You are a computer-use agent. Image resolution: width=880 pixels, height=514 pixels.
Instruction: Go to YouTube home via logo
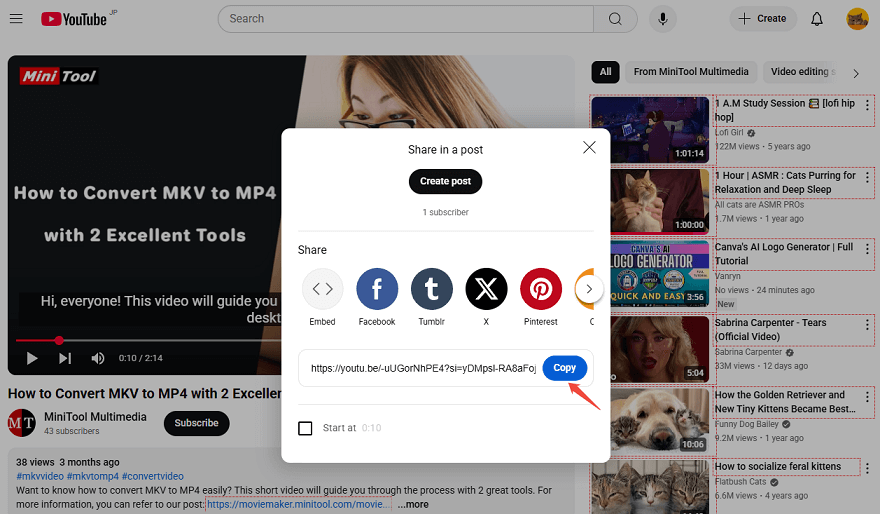coord(74,19)
